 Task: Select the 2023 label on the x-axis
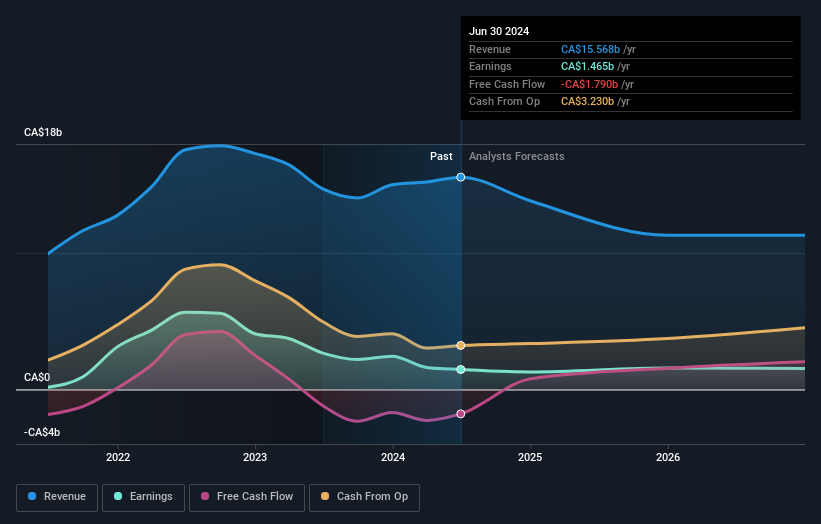coord(255,458)
